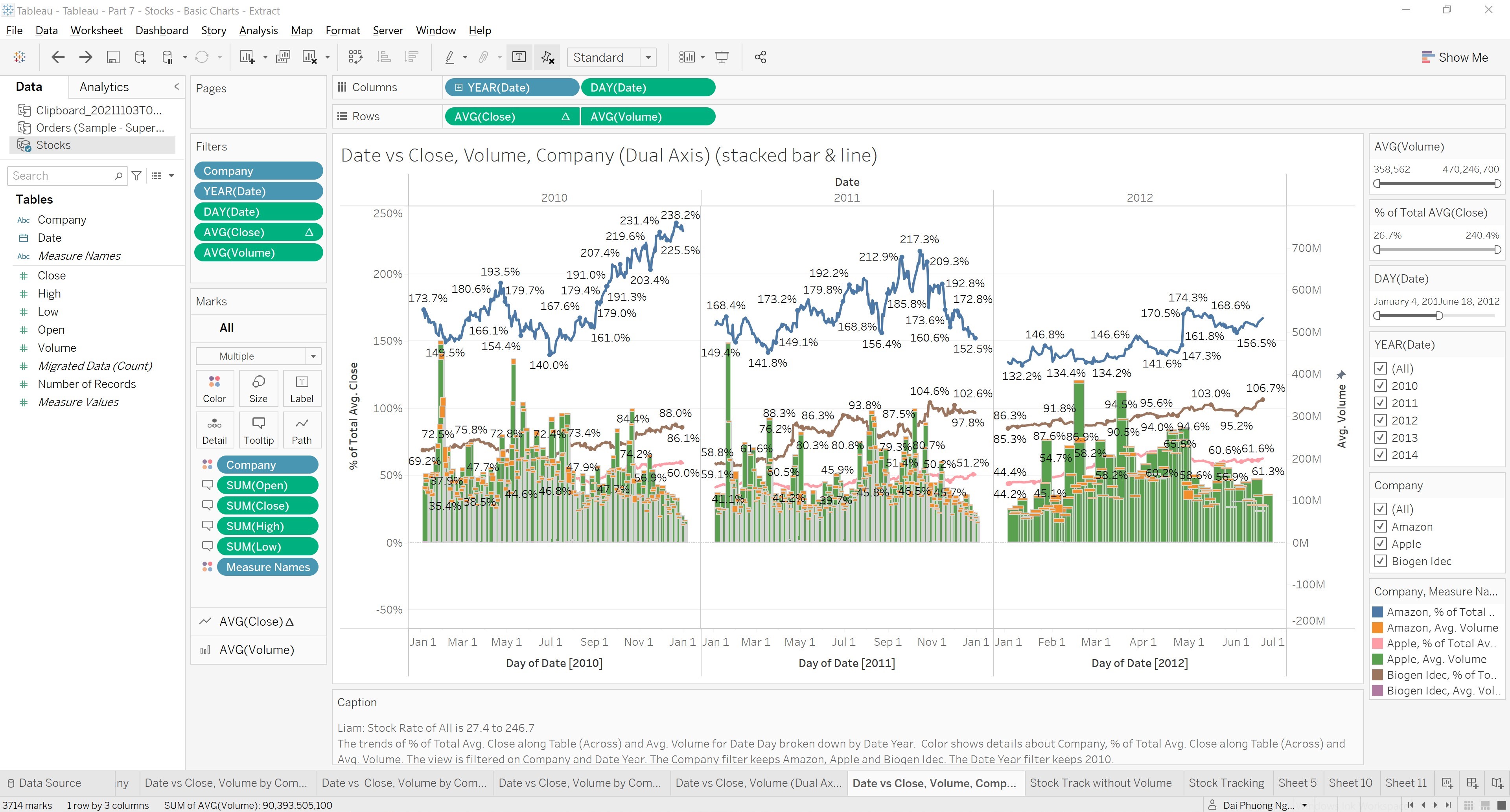The width and height of the screenshot is (1510, 812).
Task: Disable the Amazon company checkbox
Action: point(1381,526)
